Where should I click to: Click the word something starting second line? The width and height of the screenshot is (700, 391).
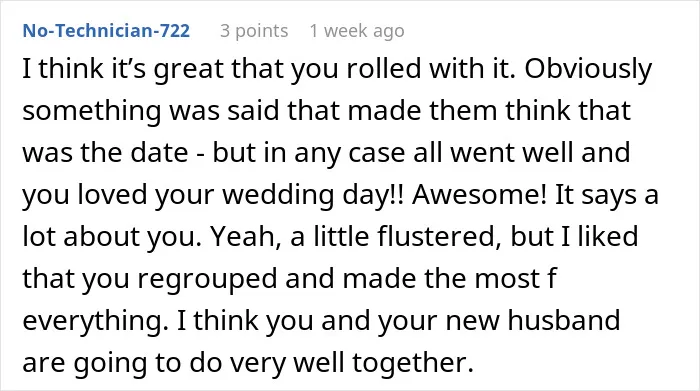coord(92,112)
